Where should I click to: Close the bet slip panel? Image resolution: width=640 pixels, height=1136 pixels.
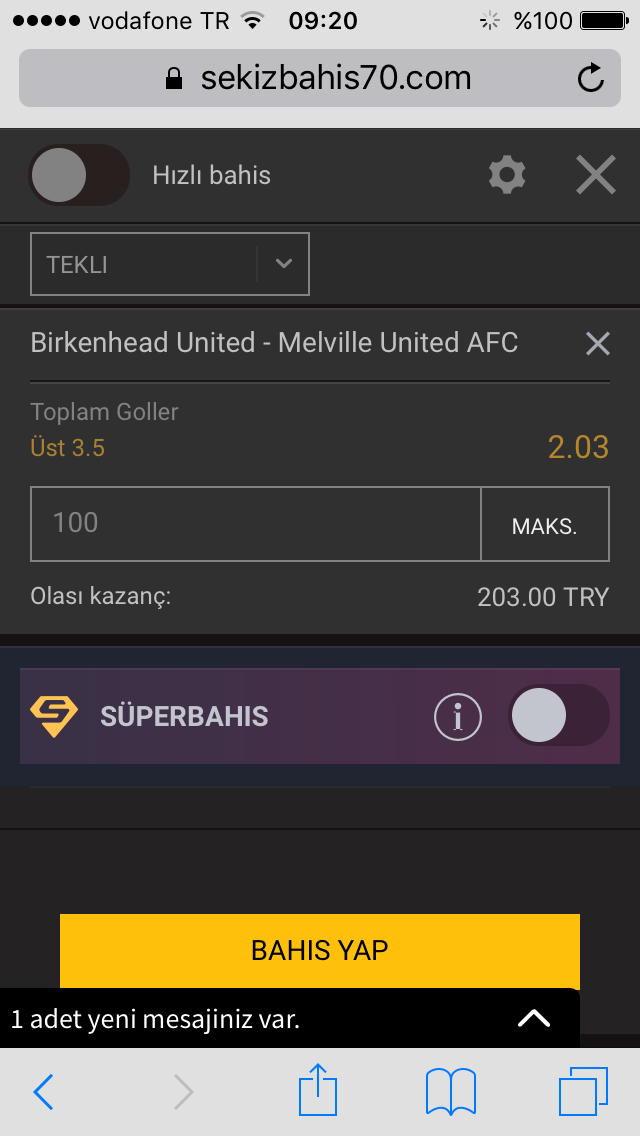click(x=596, y=175)
